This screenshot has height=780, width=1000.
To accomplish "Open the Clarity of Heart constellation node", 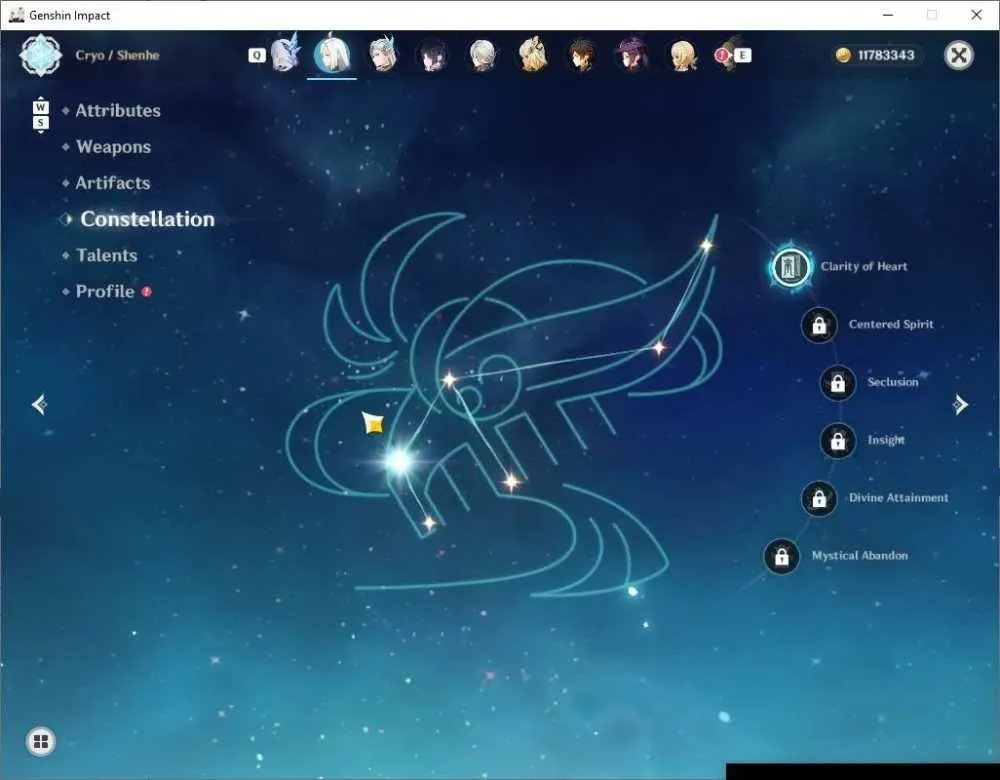I will coord(791,267).
